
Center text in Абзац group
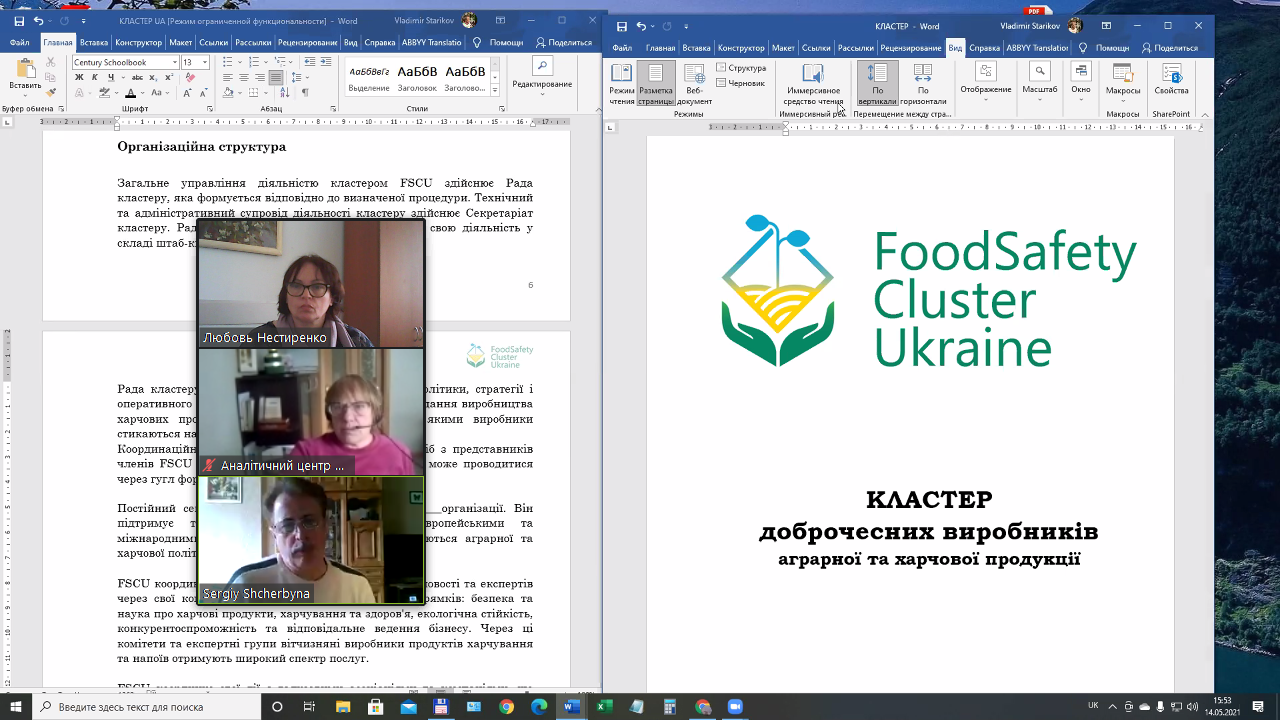[244, 77]
